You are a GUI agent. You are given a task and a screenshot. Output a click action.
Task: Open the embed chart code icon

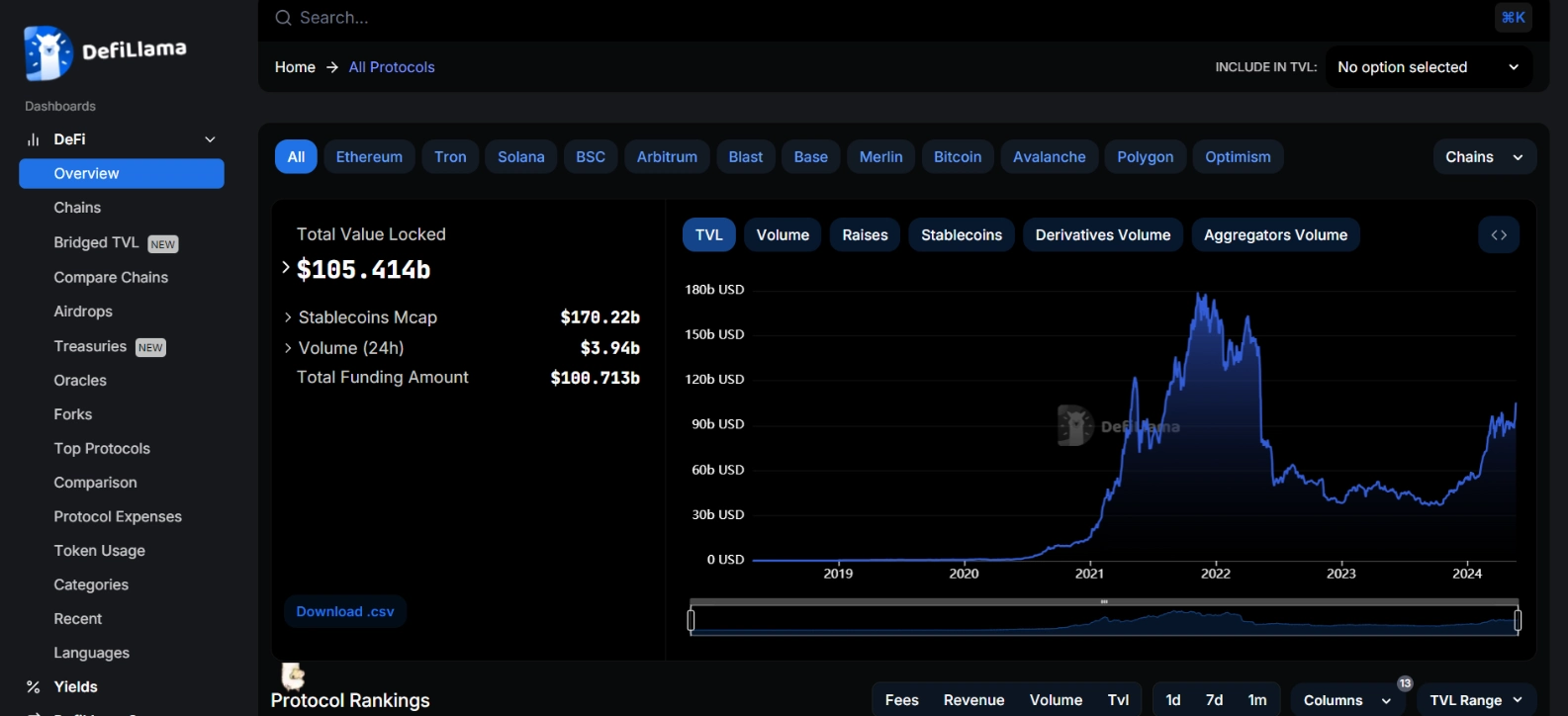click(x=1499, y=234)
